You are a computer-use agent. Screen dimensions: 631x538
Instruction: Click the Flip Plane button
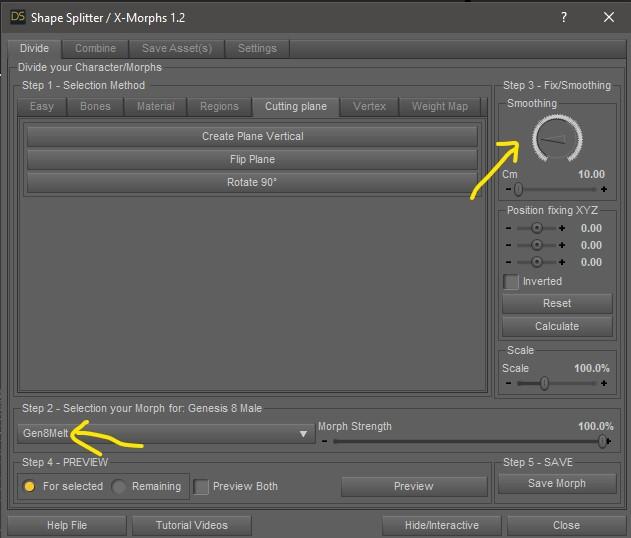point(252,159)
